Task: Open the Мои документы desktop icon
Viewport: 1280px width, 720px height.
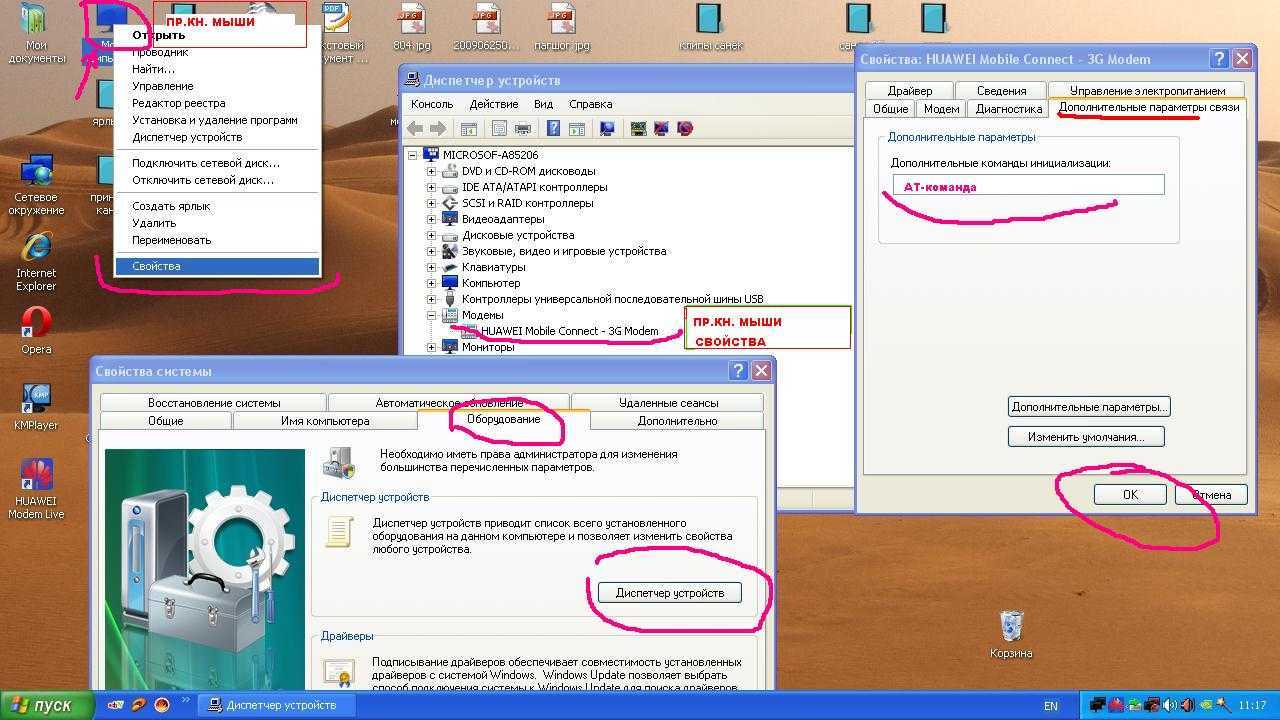Action: point(36,34)
